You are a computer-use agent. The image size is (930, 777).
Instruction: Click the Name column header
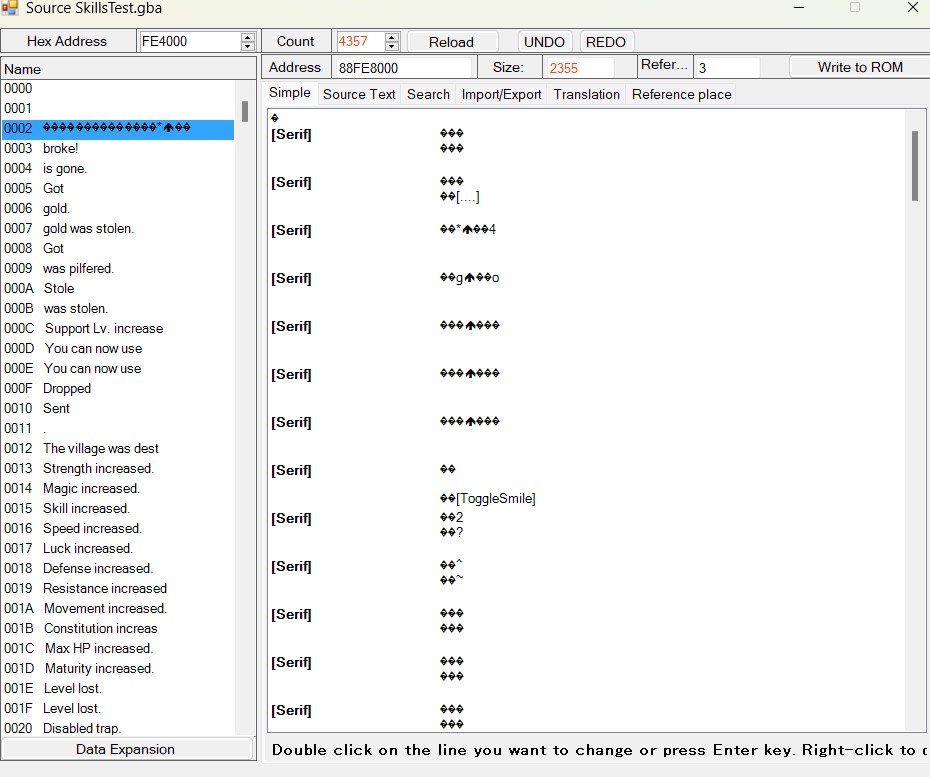click(128, 69)
